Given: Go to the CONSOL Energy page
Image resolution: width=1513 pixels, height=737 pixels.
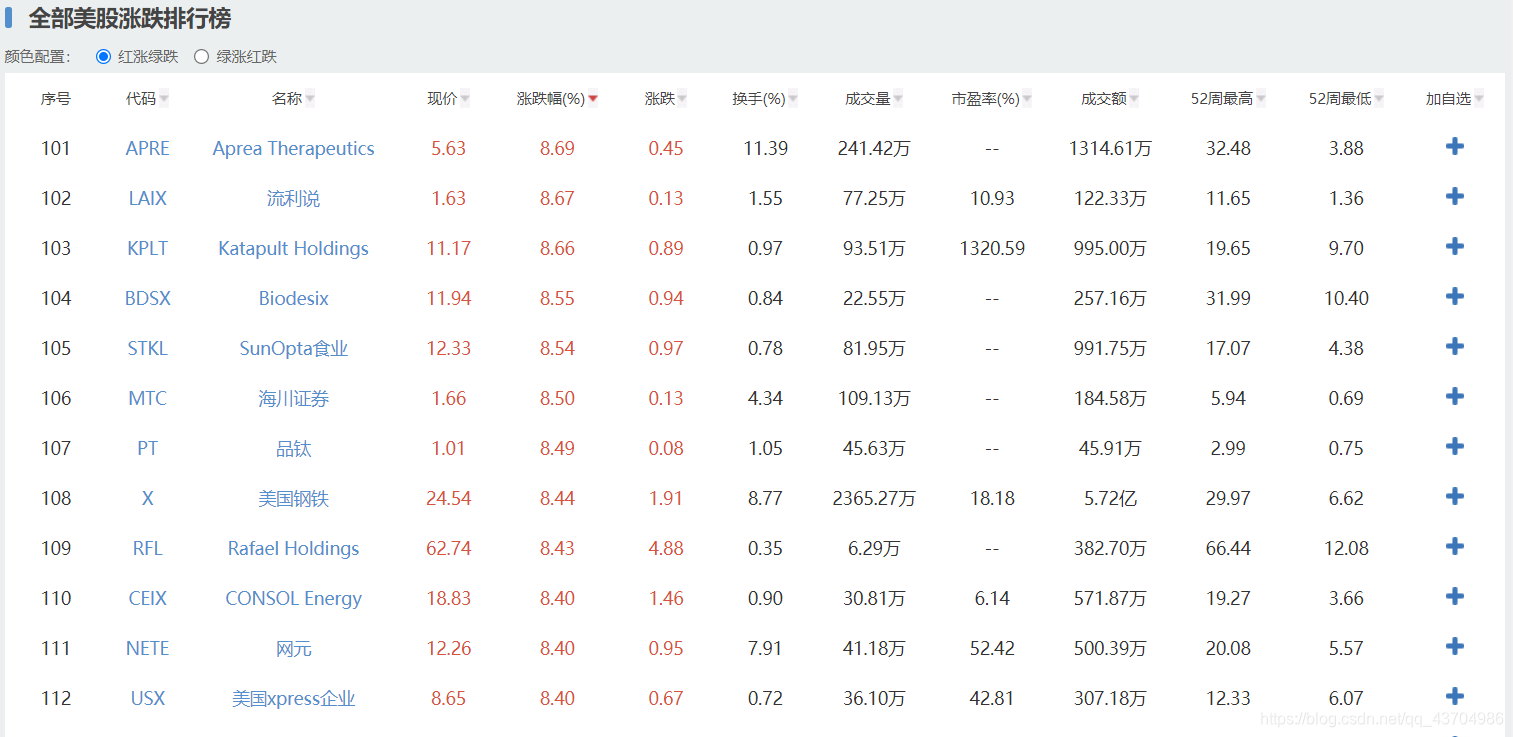Looking at the screenshot, I should [x=294, y=598].
